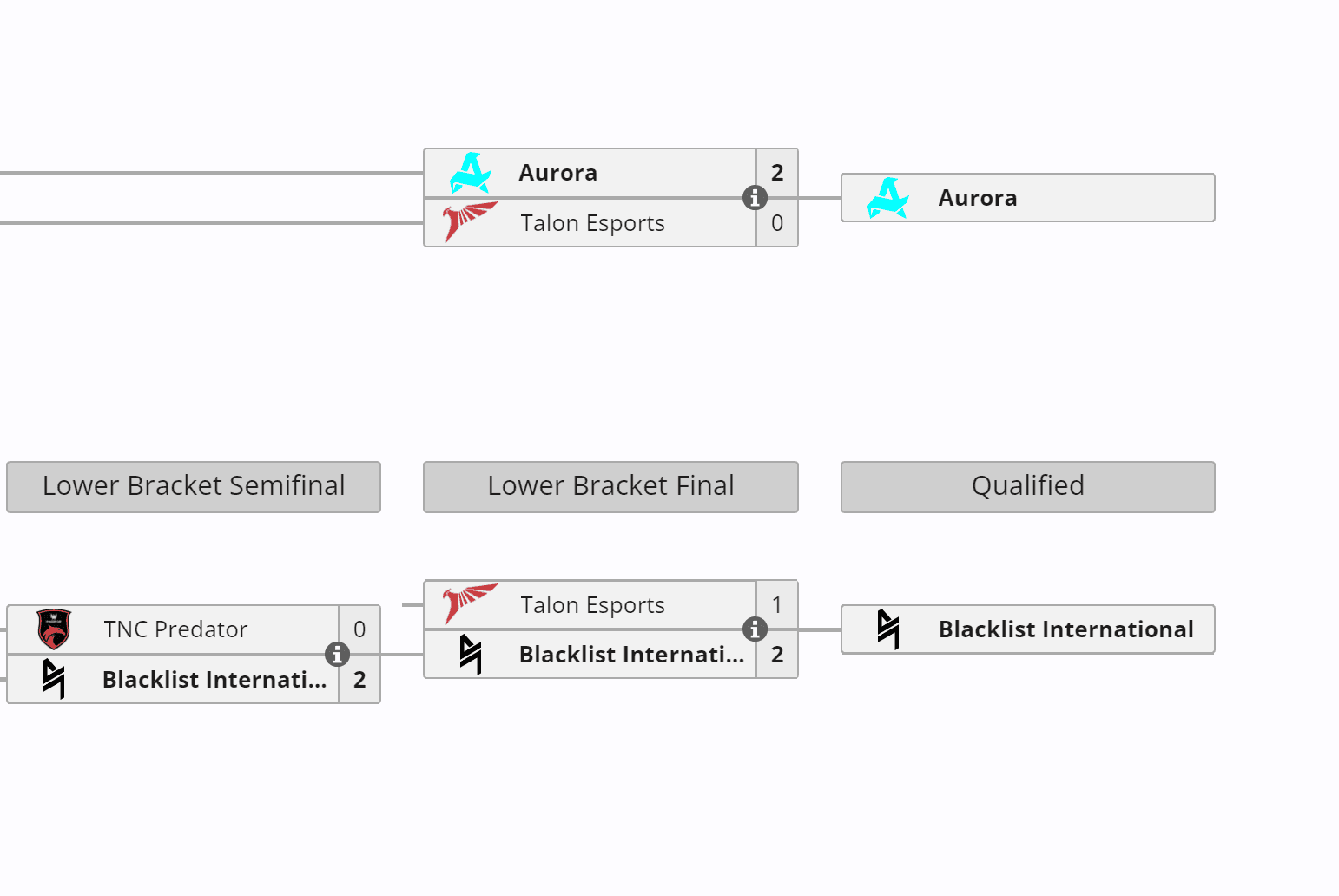The width and height of the screenshot is (1339, 896).
Task: Click Aurora's score of 2
Action: click(777, 173)
